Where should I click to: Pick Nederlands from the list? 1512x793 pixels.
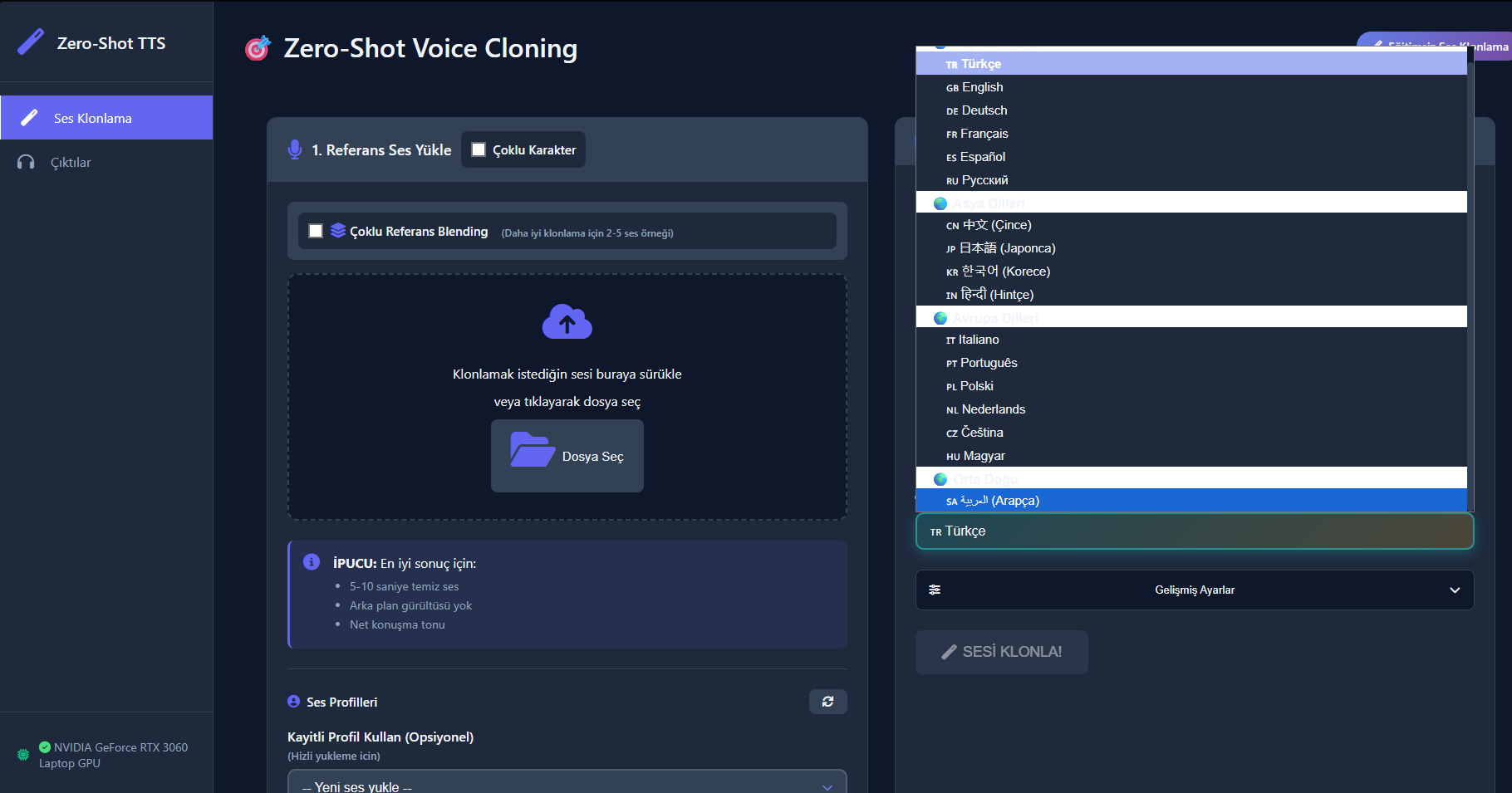tap(1191, 409)
